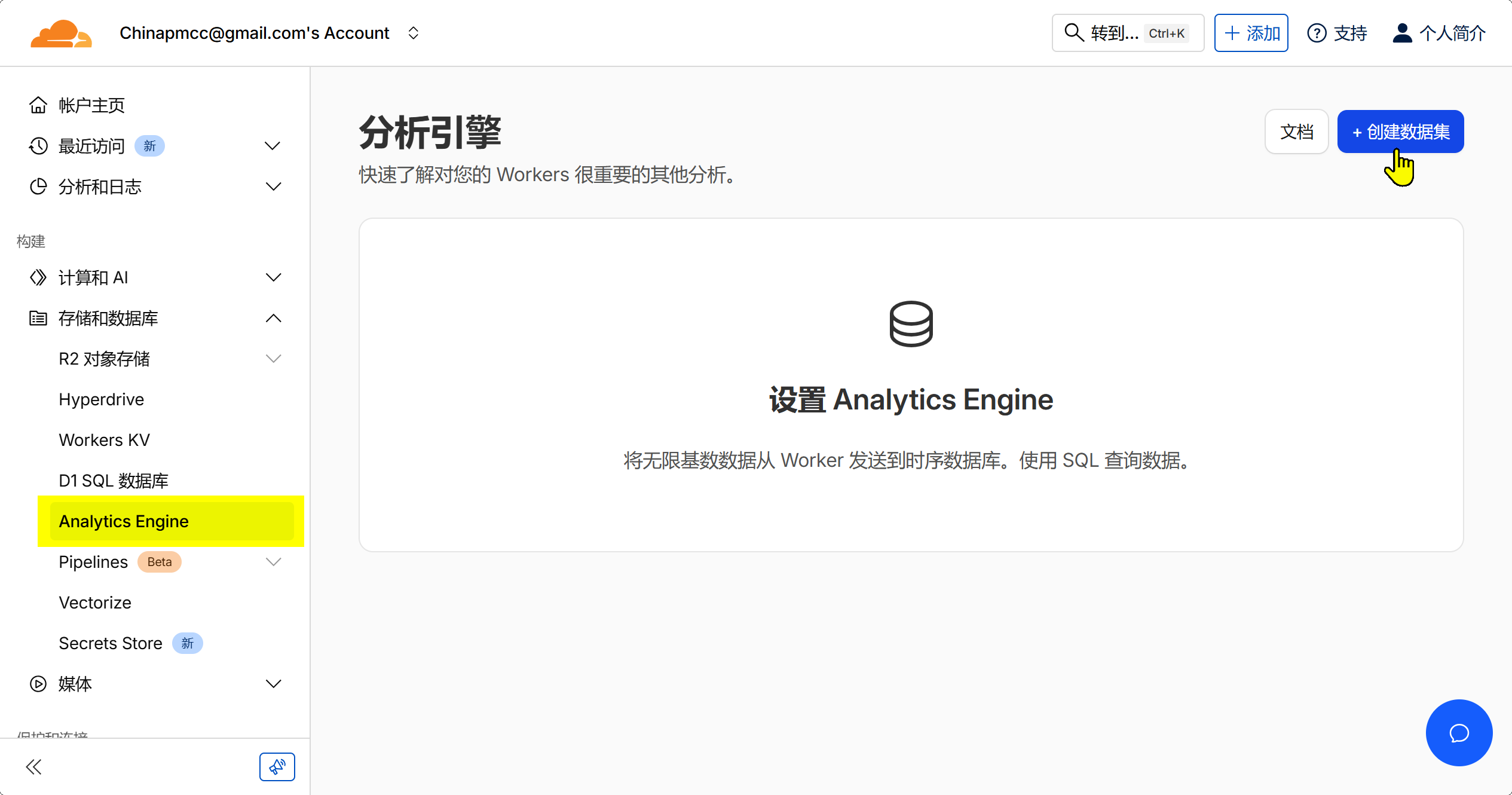Open the 个人简介 profile icon
The image size is (1512, 795).
[1402, 33]
